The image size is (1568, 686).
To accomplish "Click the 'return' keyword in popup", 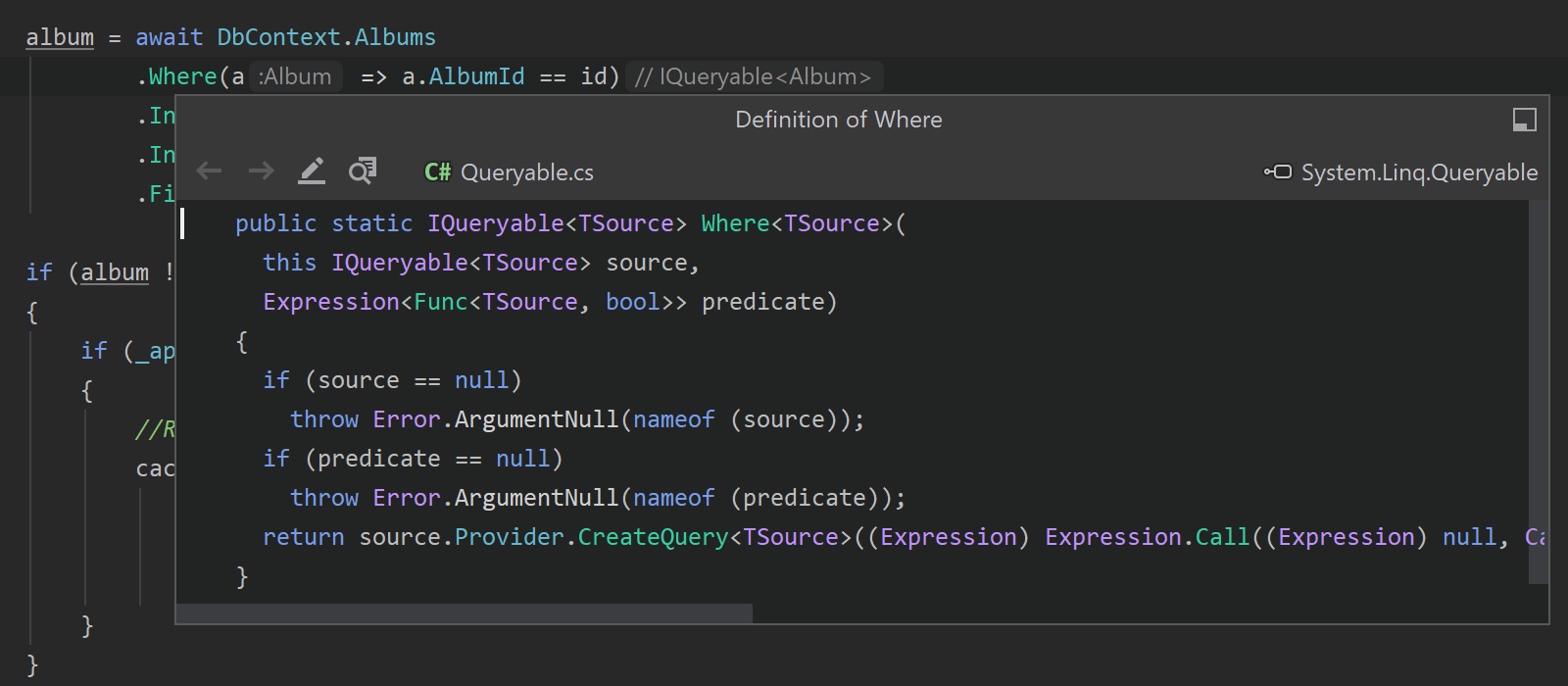I will (303, 537).
